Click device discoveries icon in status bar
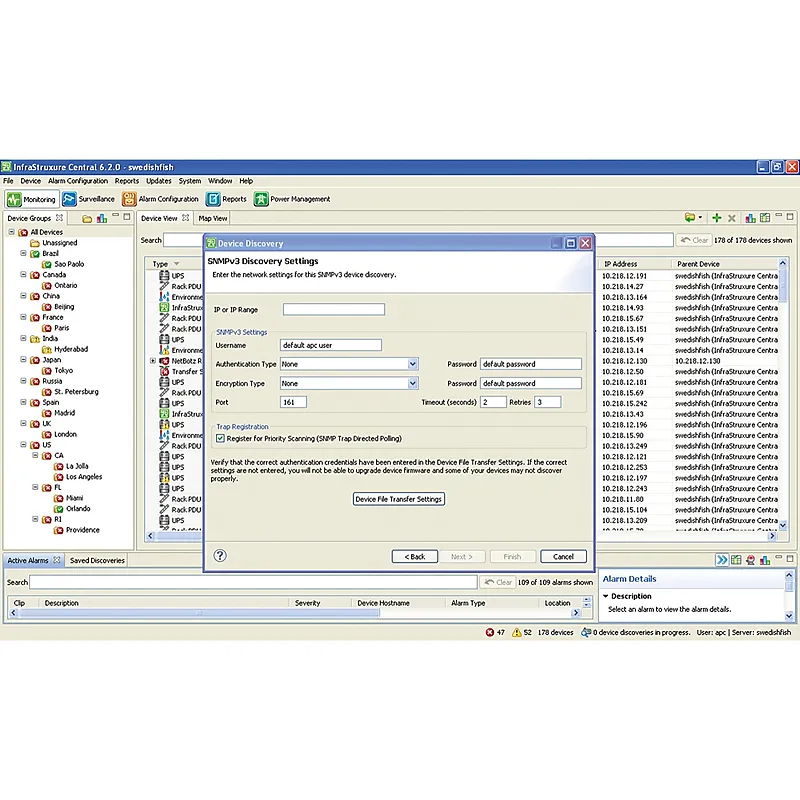The height and width of the screenshot is (800, 800). pyautogui.click(x=586, y=633)
